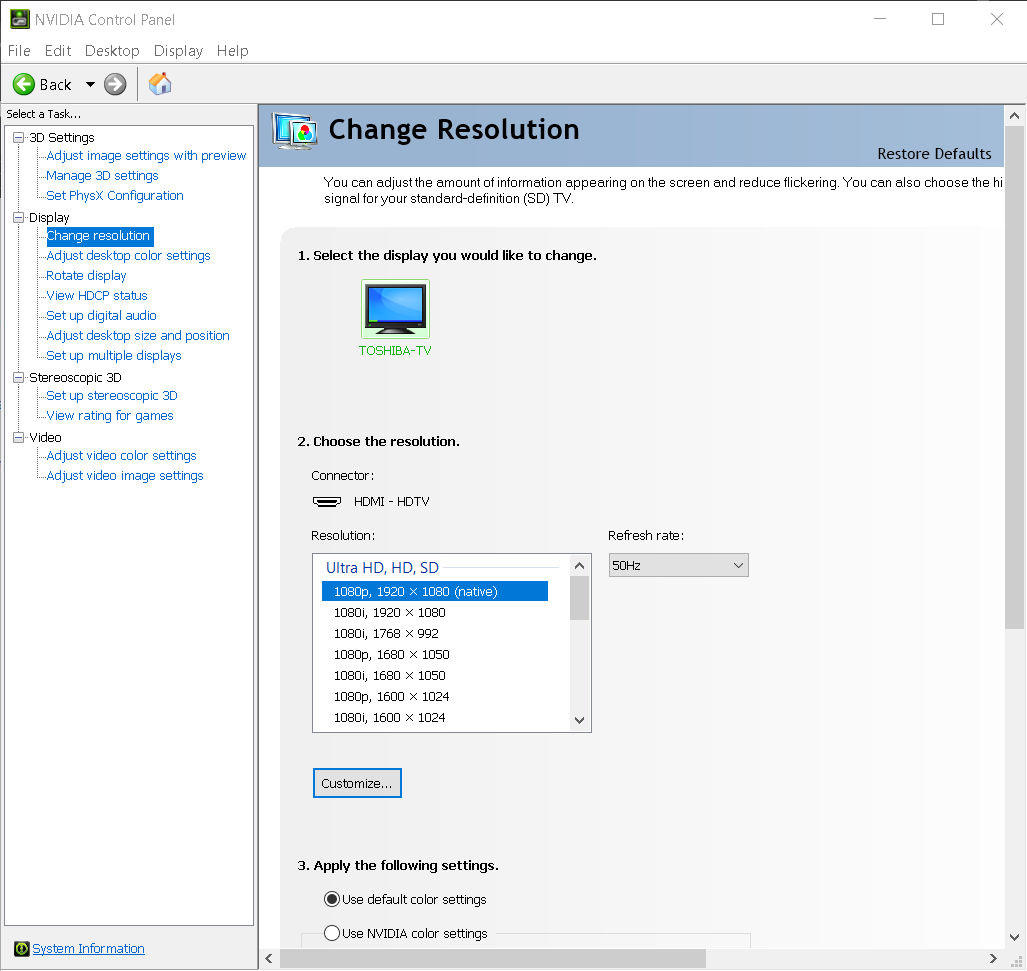Click the System Information gear icon
1027x971 pixels.
pyautogui.click(x=23, y=948)
